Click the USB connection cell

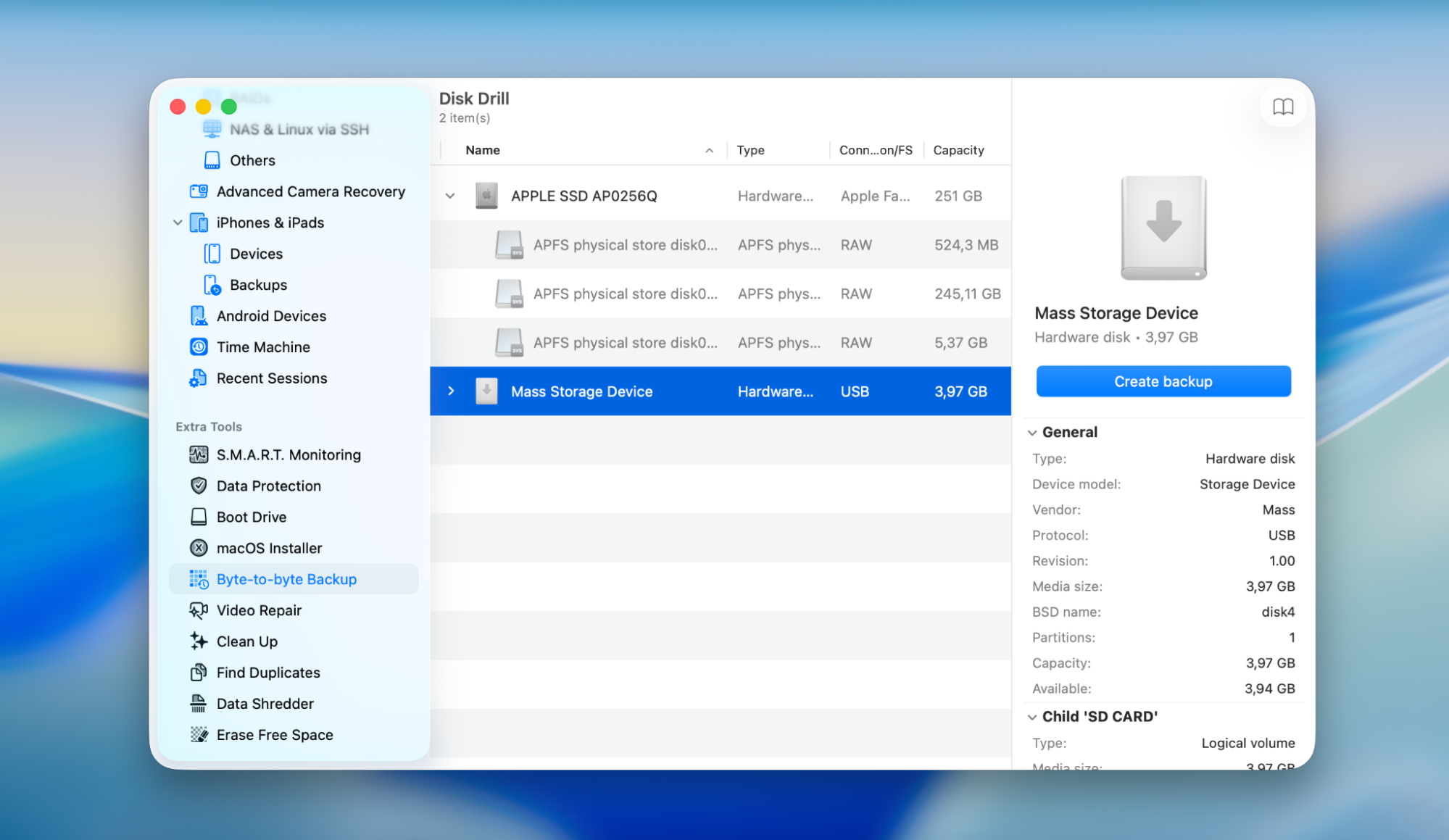(855, 391)
